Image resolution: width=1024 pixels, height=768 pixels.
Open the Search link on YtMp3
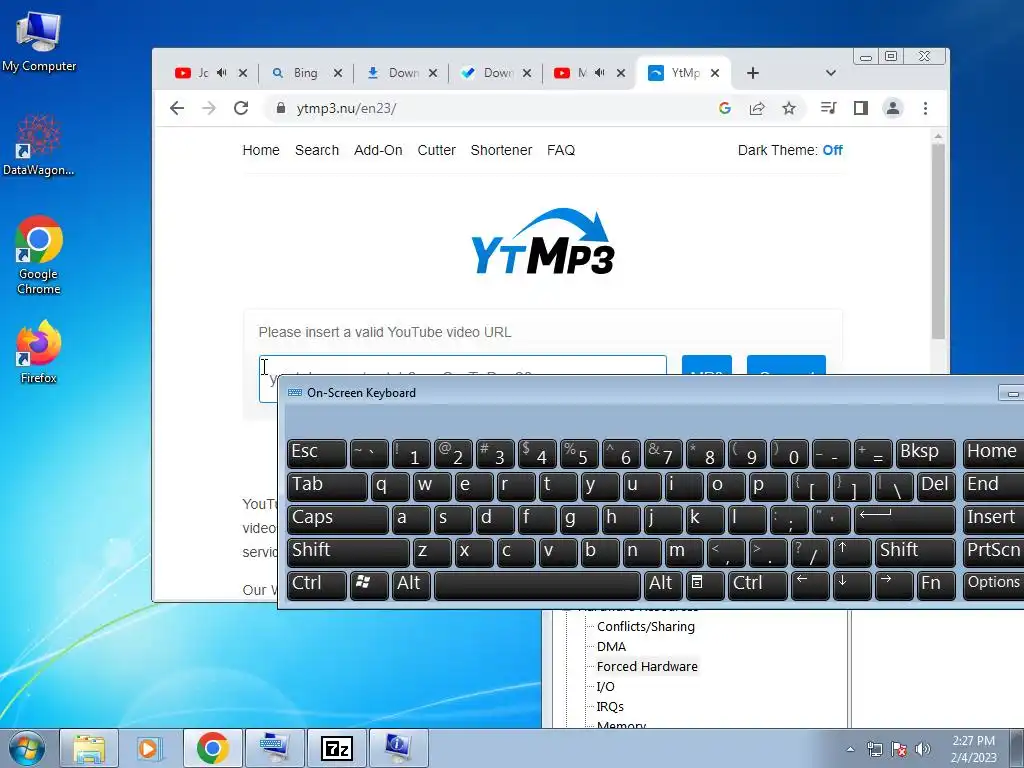(x=317, y=150)
